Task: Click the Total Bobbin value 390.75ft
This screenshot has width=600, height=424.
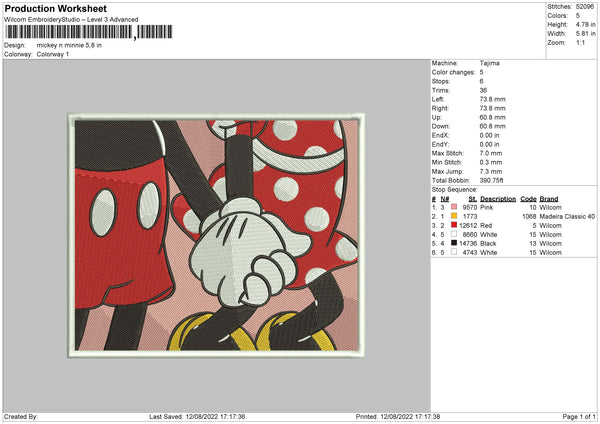Action: (x=492, y=180)
